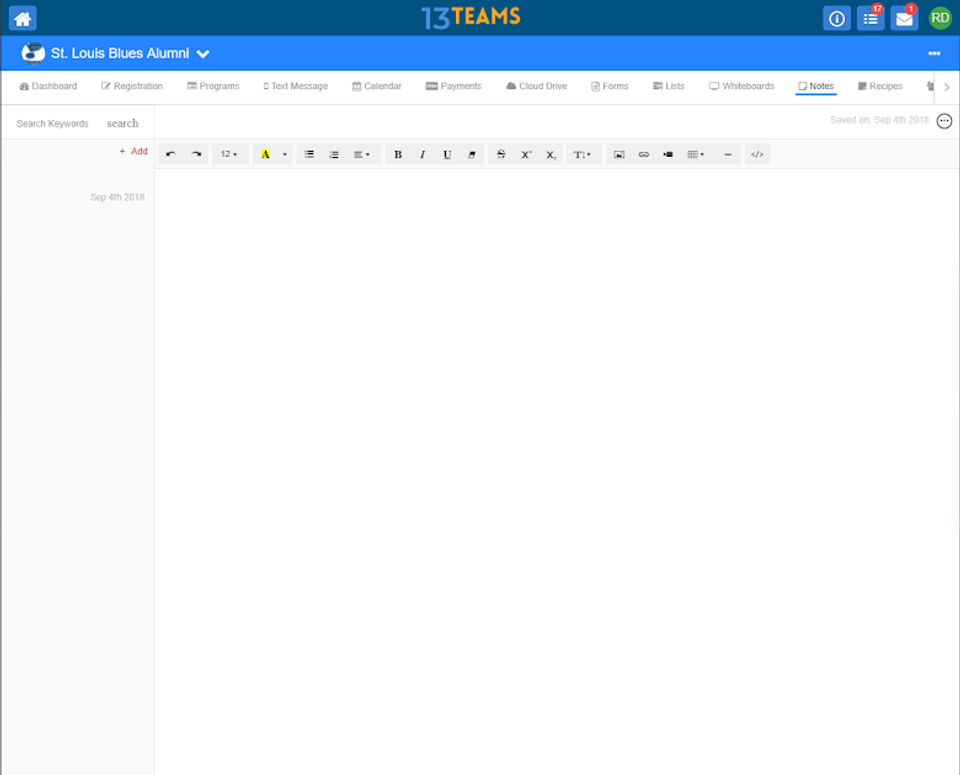The image size is (960, 775).
Task: Open the line height dropdown
Action: pos(583,154)
